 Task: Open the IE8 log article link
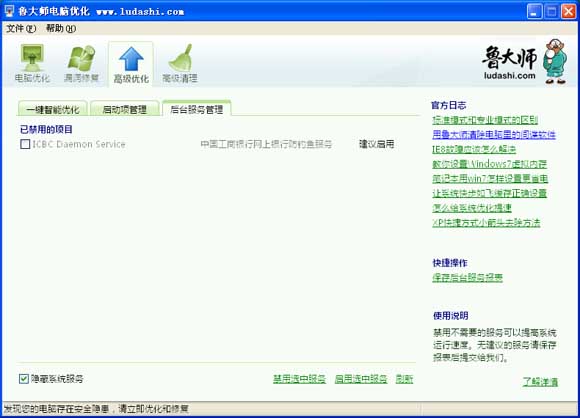474,149
